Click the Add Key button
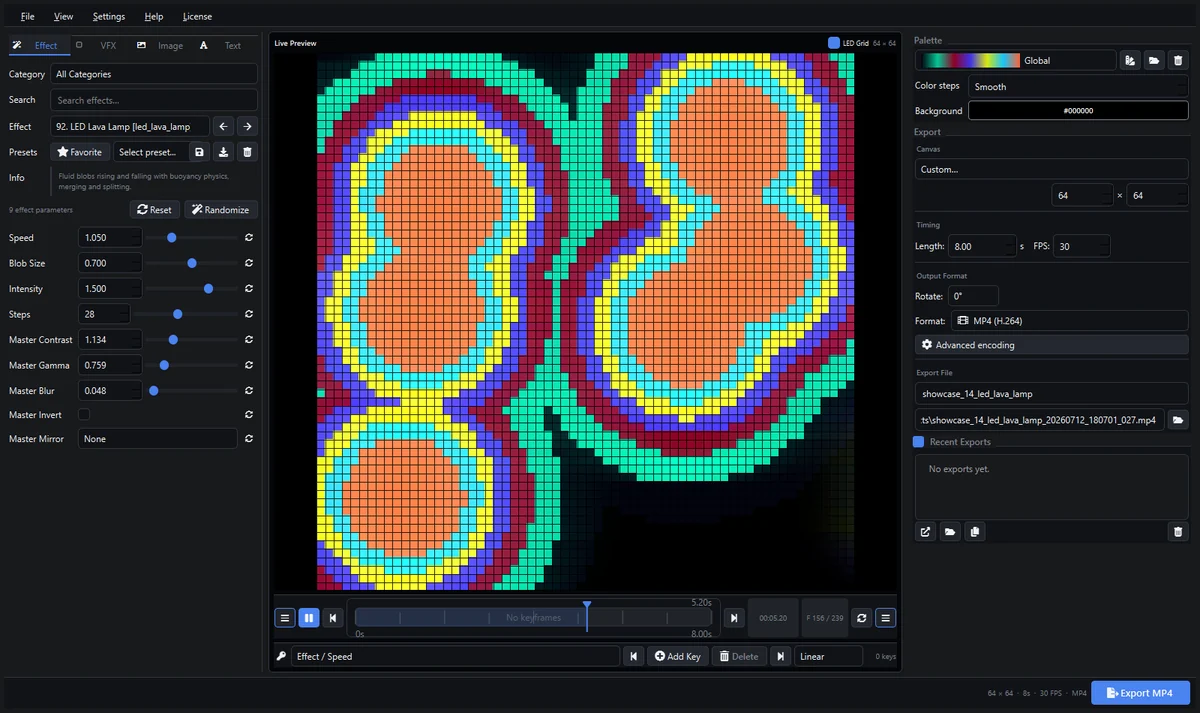 coord(678,656)
